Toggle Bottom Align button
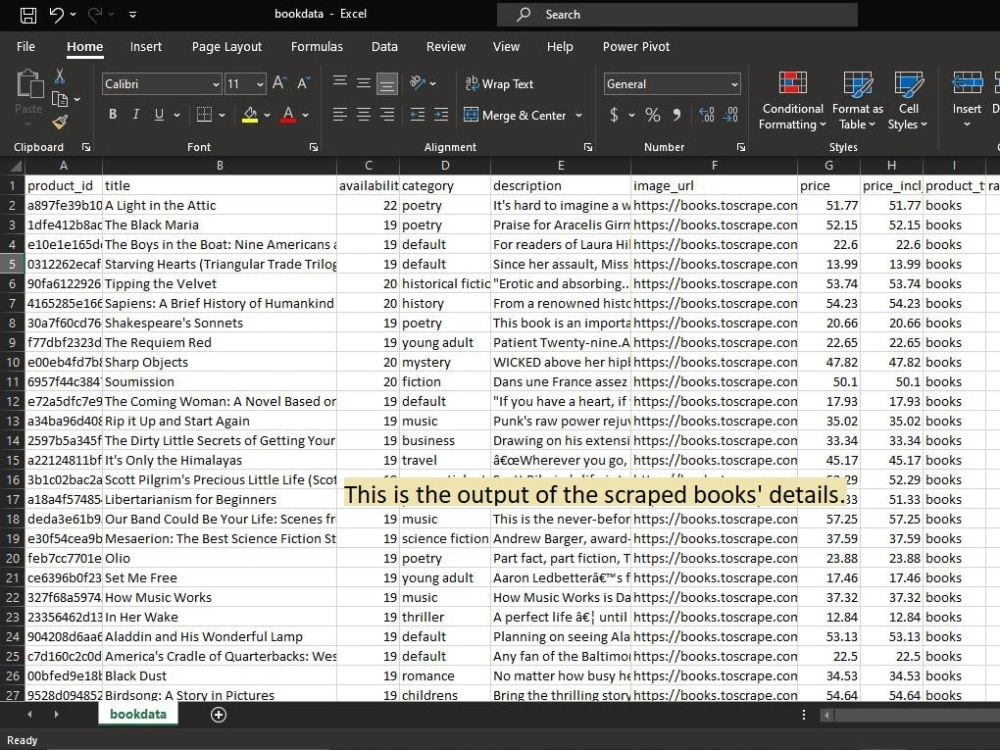The height and width of the screenshot is (750, 1000). pos(386,84)
